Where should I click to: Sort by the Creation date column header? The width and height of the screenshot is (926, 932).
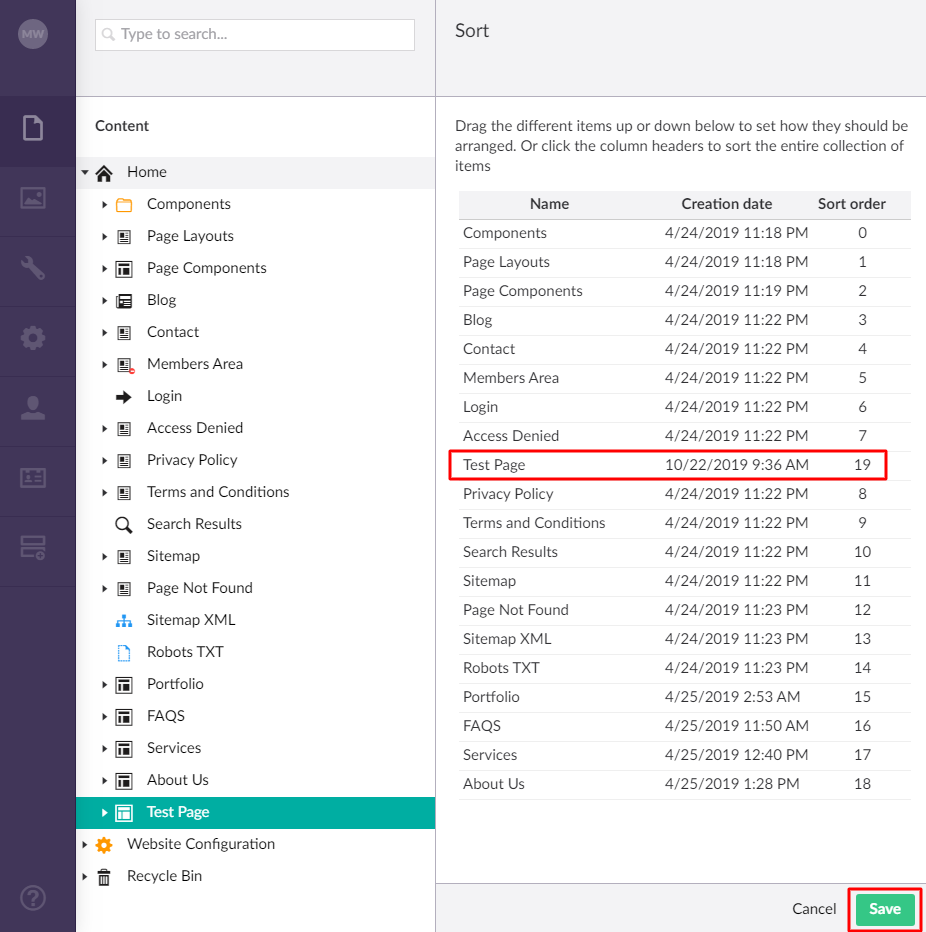click(726, 204)
